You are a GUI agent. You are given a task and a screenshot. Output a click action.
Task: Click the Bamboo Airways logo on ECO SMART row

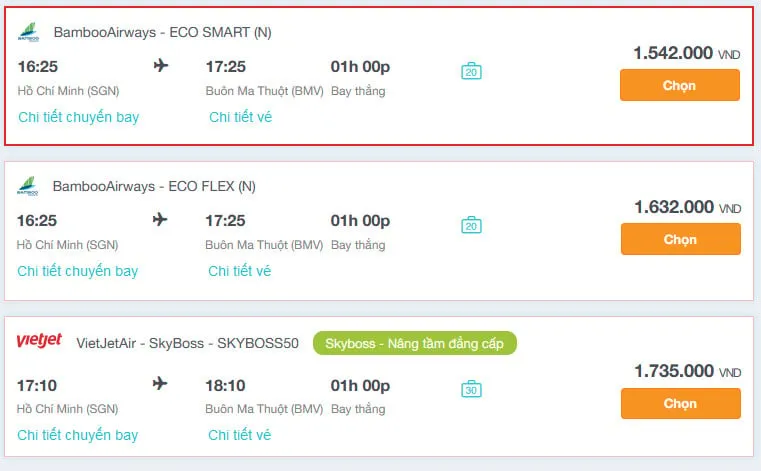29,32
